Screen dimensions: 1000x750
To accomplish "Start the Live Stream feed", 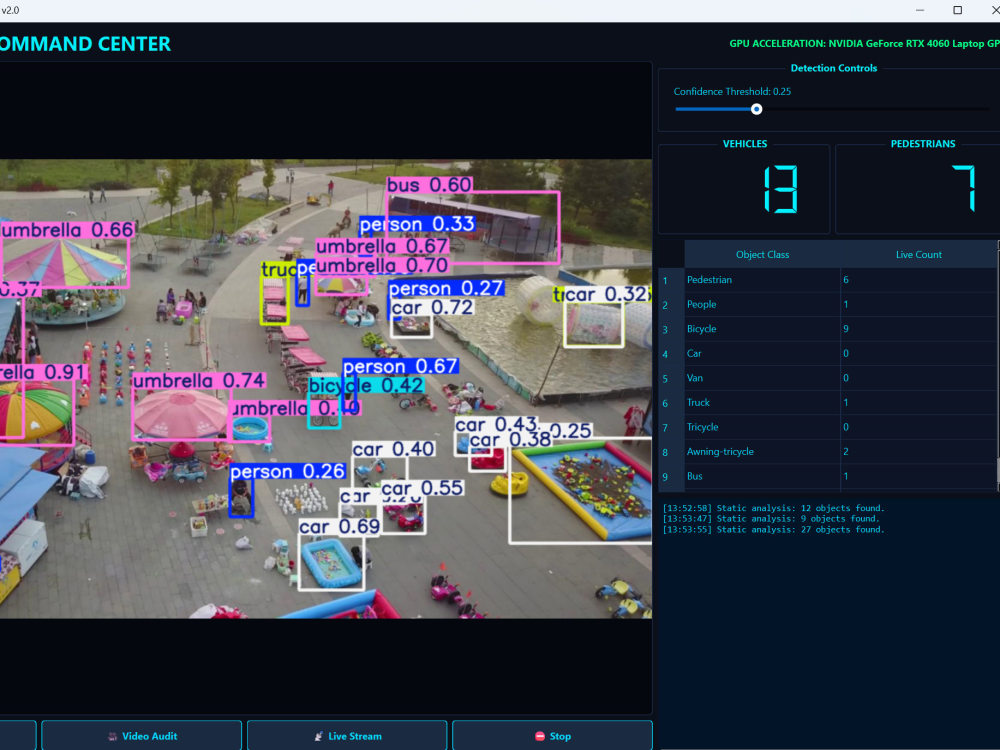I will click(347, 735).
